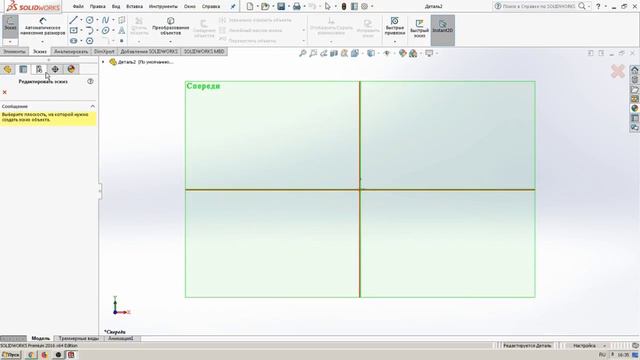This screenshot has height=360, width=640.
Task: Open the Вид menu
Action: pos(116,7)
